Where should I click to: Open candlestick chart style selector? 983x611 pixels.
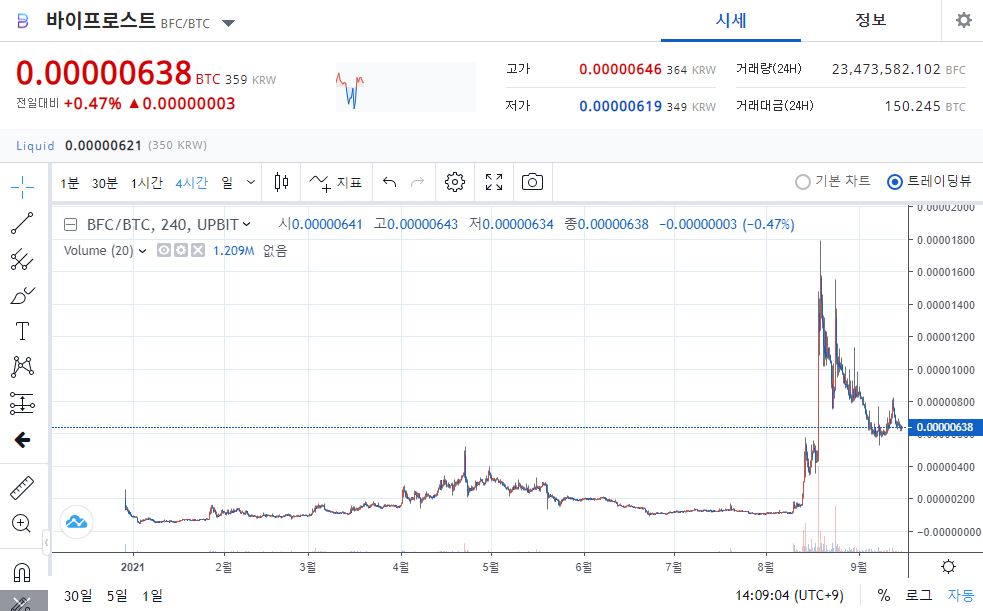[x=281, y=182]
